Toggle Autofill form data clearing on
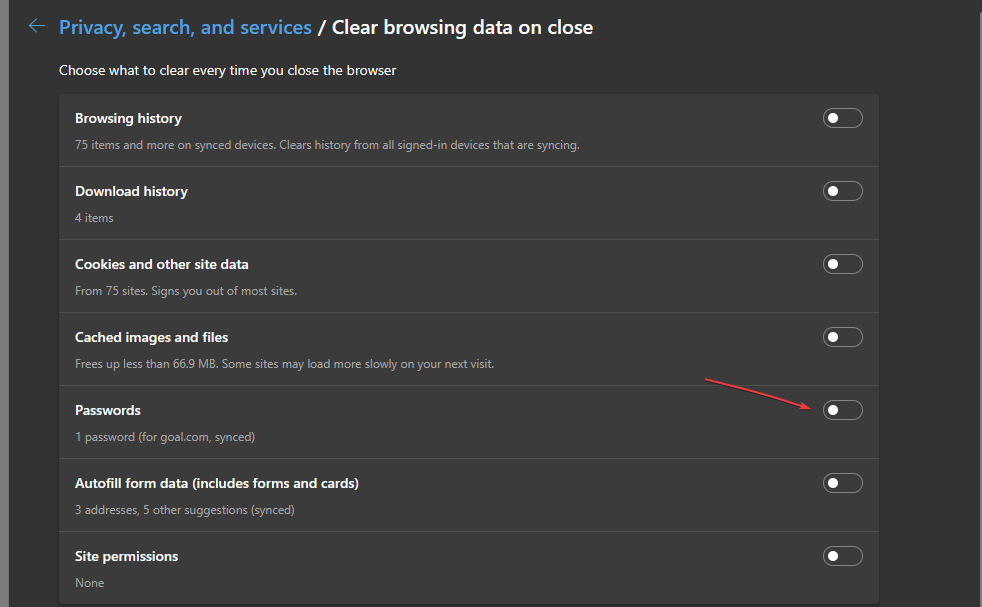 click(x=842, y=483)
